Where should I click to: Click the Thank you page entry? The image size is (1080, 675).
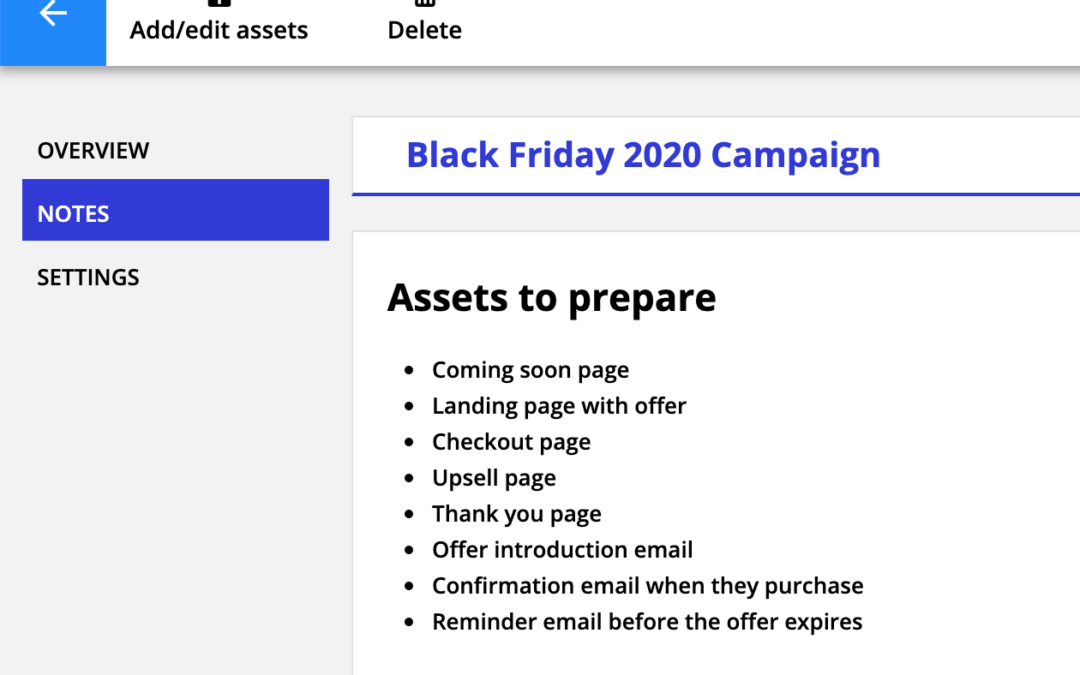[516, 514]
